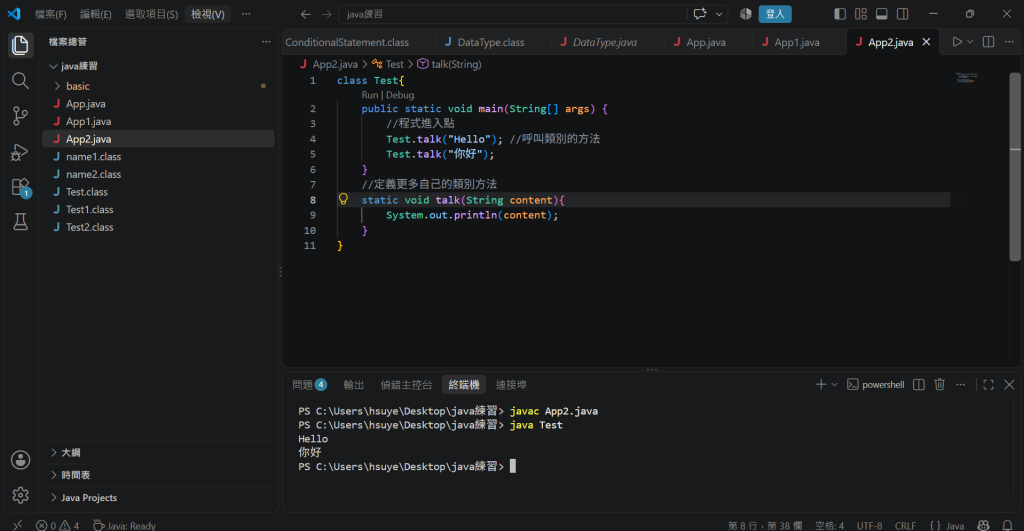Open the Extensions view with update badge
This screenshot has width=1024, height=531.
pyautogui.click(x=20, y=187)
